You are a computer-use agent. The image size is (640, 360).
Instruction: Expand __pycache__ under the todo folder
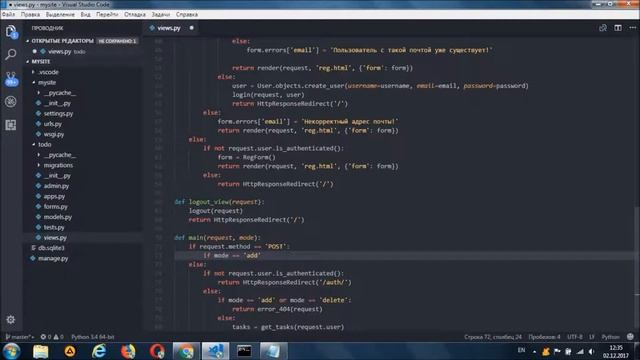60,155
